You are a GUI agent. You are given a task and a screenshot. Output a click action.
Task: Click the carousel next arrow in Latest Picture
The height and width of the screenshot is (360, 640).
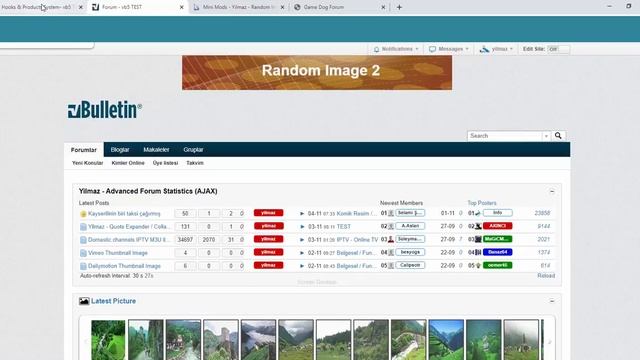click(x=550, y=342)
